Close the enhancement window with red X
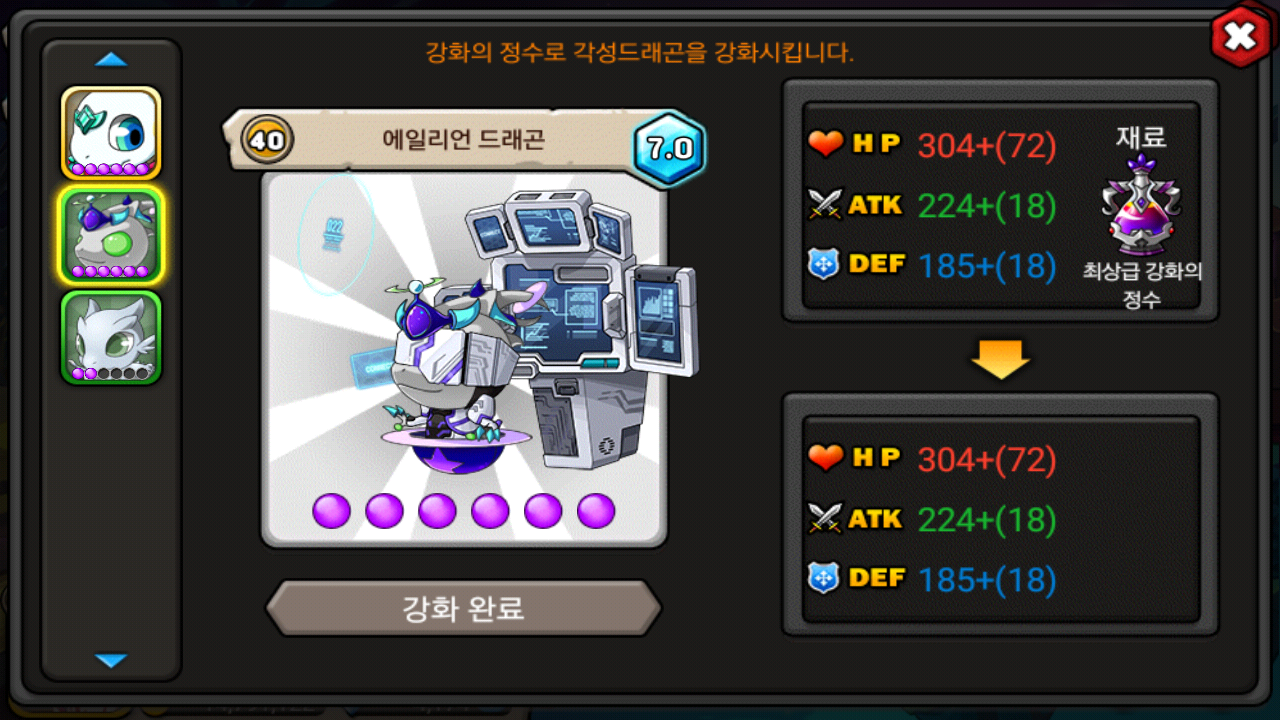The width and height of the screenshot is (1280, 720). [x=1240, y=37]
